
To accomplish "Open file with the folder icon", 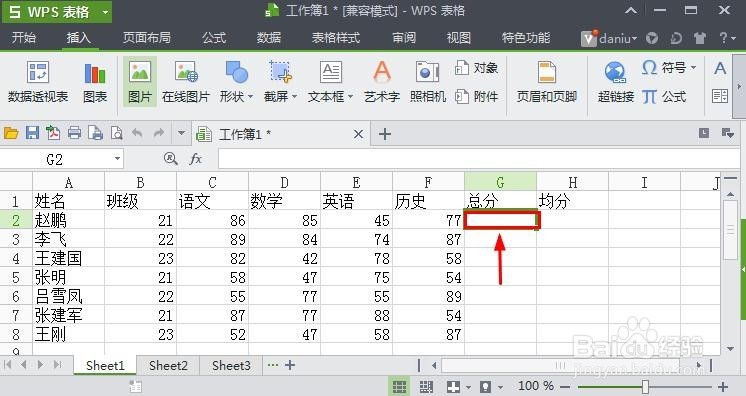I will click(x=11, y=133).
